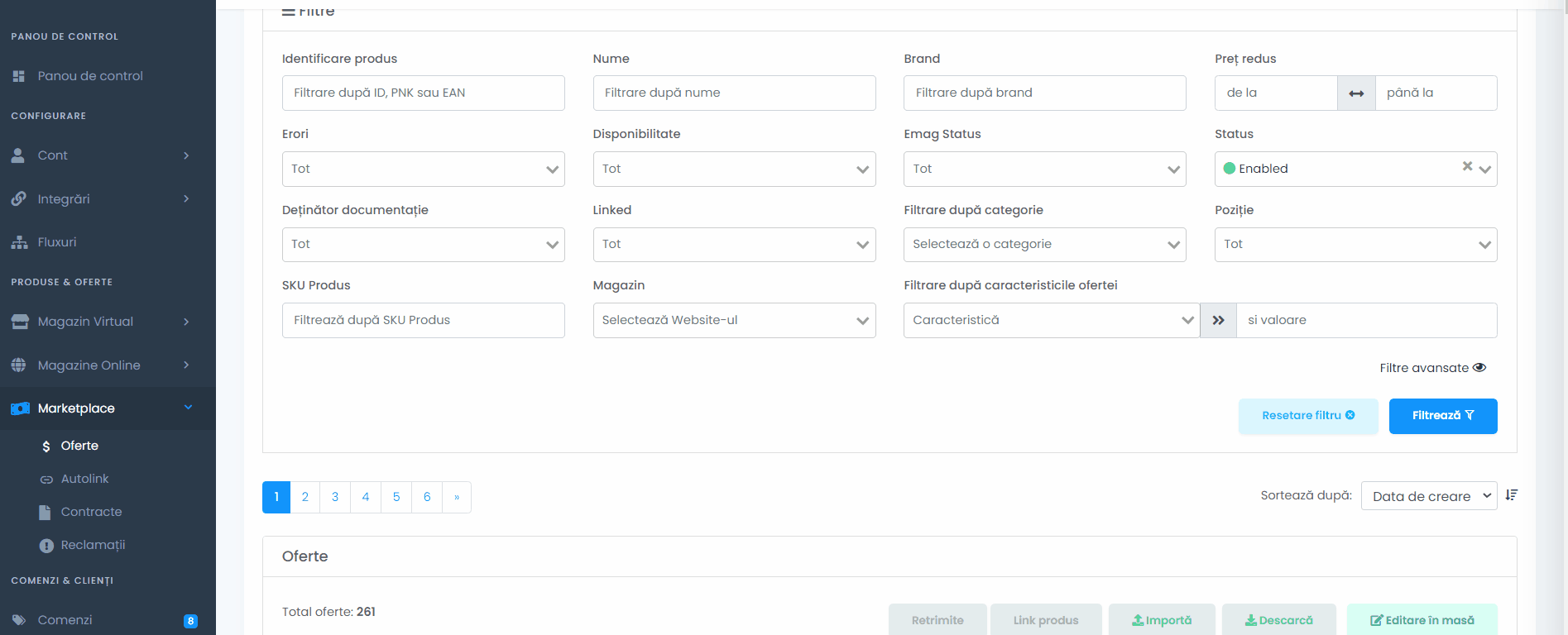The image size is (1568, 635).
Task: Focus the Preț redus de la field
Action: pyautogui.click(x=1276, y=93)
